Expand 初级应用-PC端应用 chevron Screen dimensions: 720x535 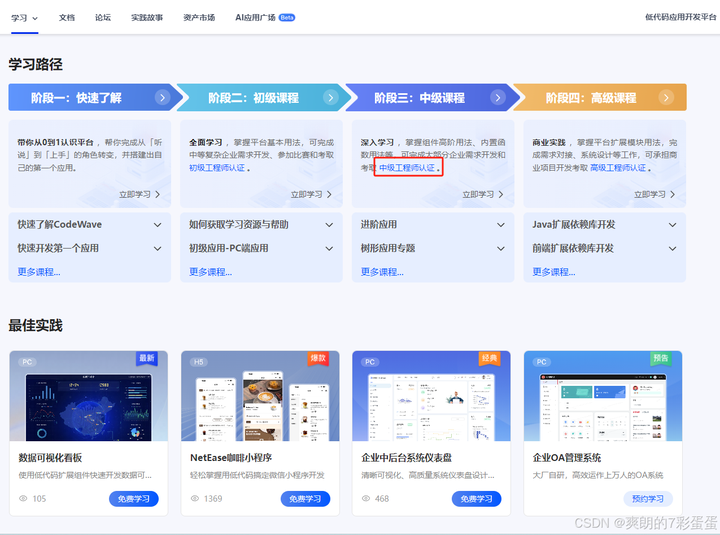tap(329, 249)
